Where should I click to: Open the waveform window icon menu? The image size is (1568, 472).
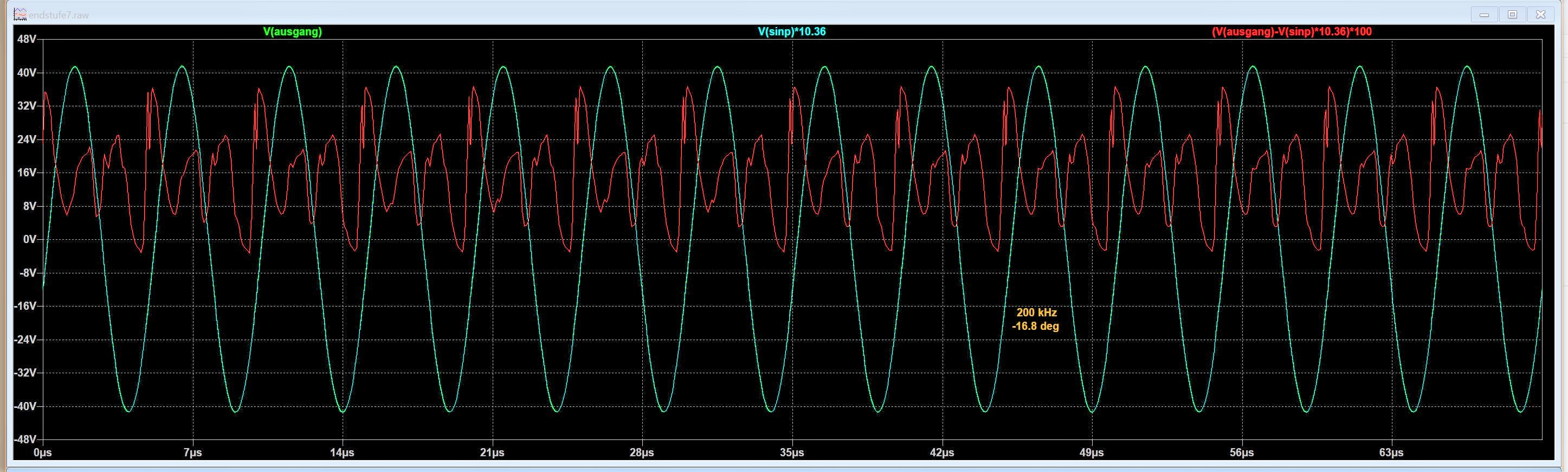click(20, 14)
